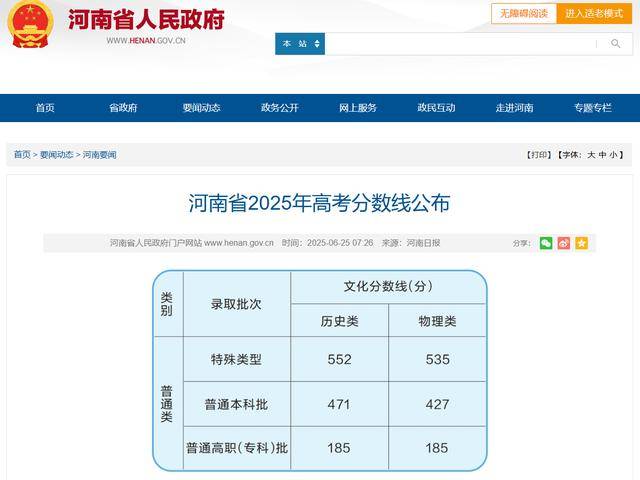This screenshot has width=640, height=480.
Task: Click 河南要闻 breadcrumb link
Action: click(x=100, y=155)
